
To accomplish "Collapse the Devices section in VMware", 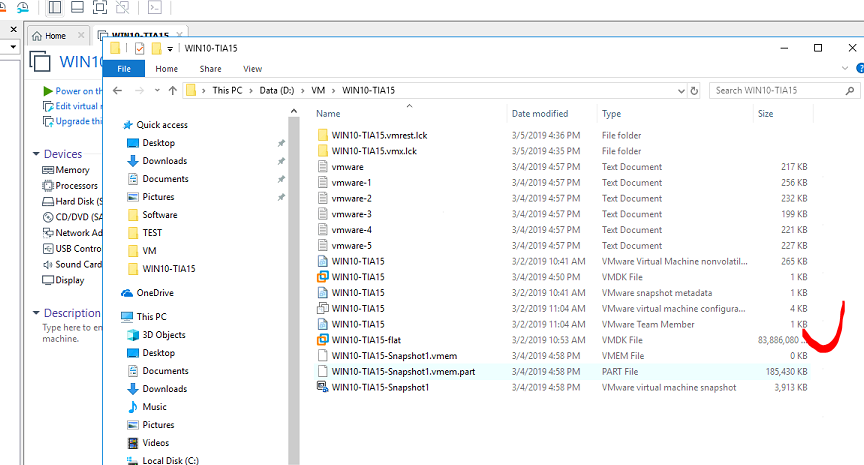I will coord(36,154).
